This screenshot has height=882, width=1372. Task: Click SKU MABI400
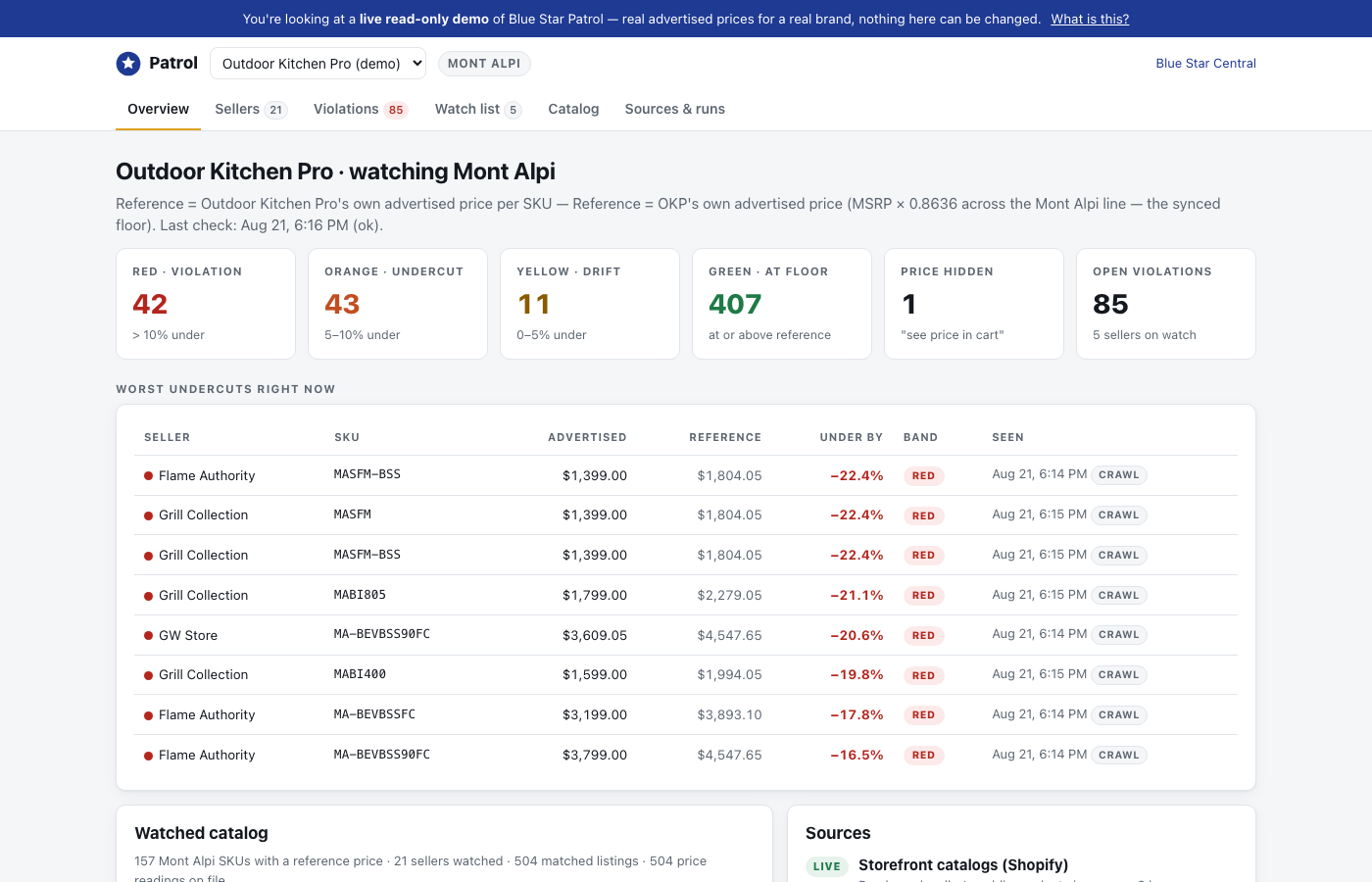coord(360,674)
